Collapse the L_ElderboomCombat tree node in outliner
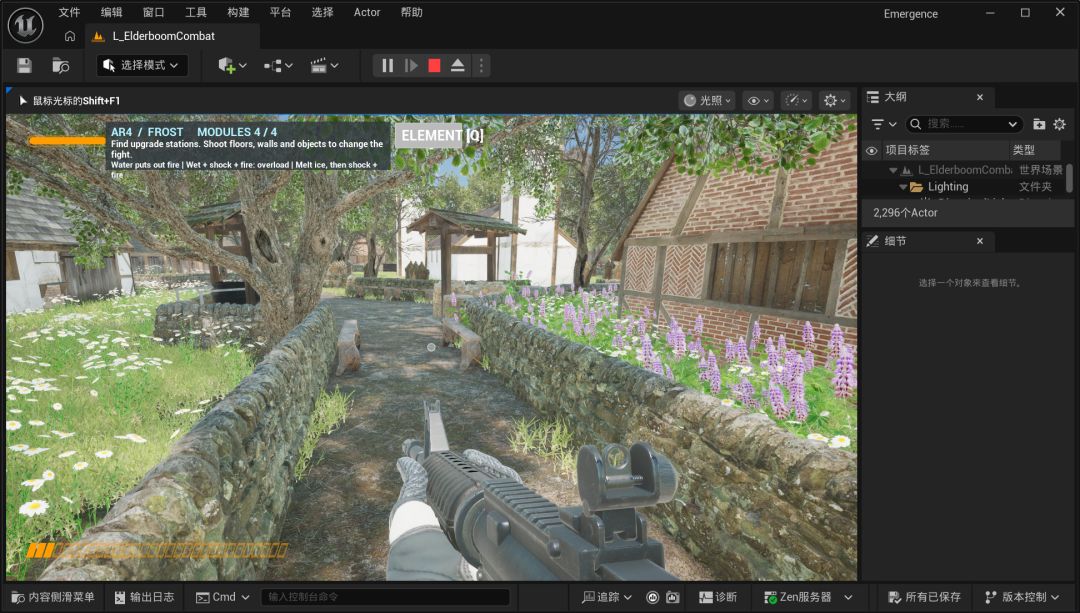This screenshot has width=1080, height=613. [x=893, y=170]
